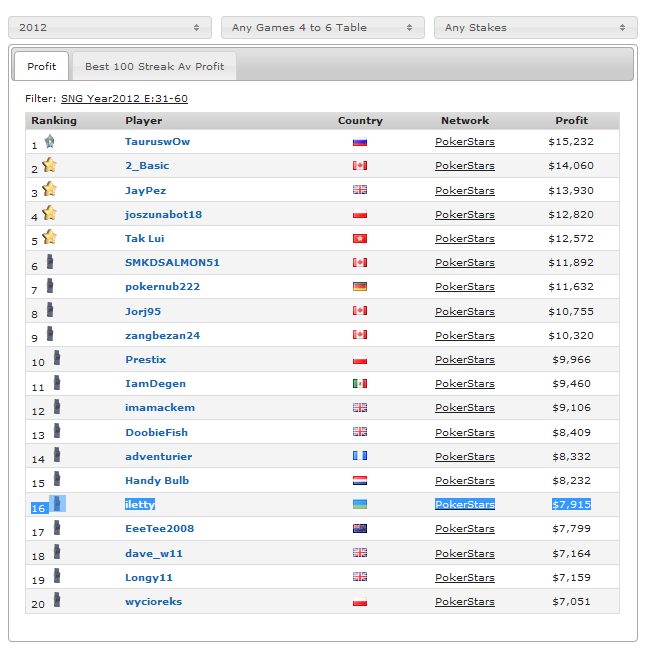This screenshot has width=652, height=653.
Task: Click the Canadian flag for Jorj95
Action: point(360,311)
